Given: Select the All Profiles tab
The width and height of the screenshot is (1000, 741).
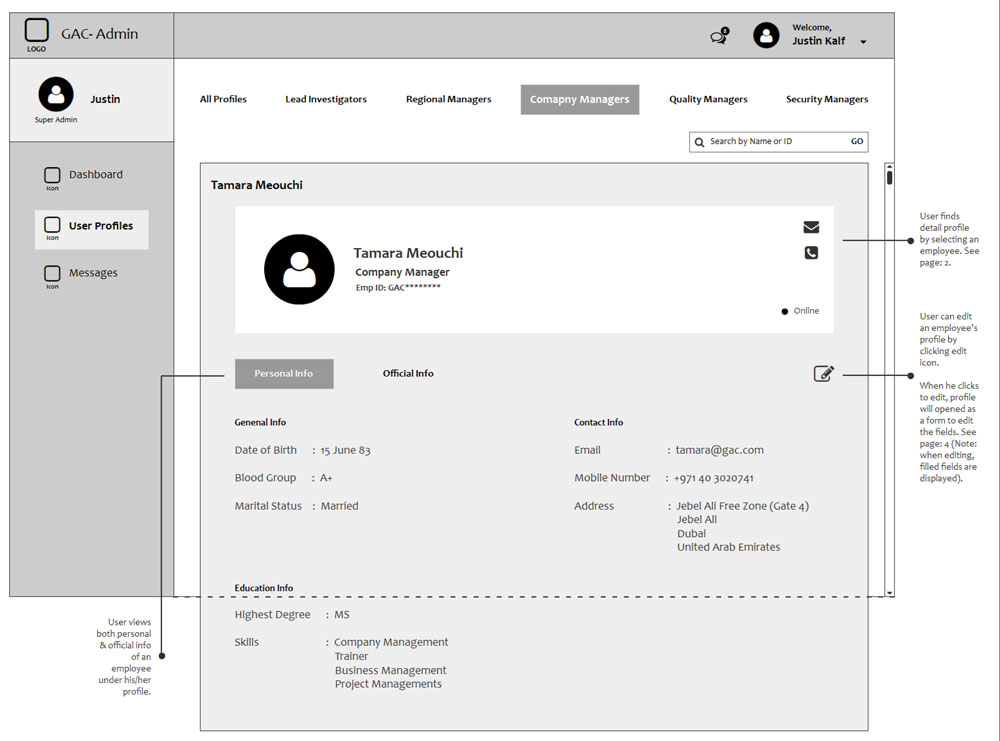Looking at the screenshot, I should pos(223,100).
